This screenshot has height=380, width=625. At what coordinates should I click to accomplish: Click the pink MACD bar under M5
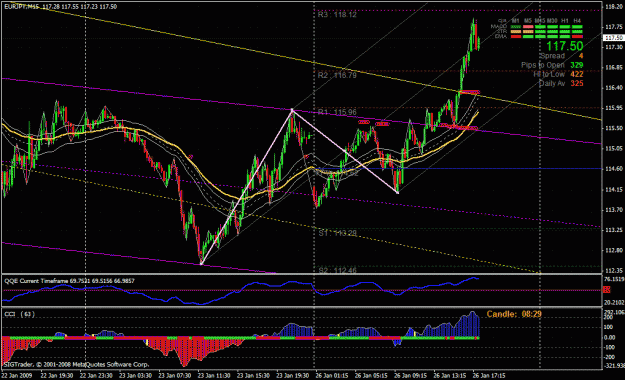[528, 27]
